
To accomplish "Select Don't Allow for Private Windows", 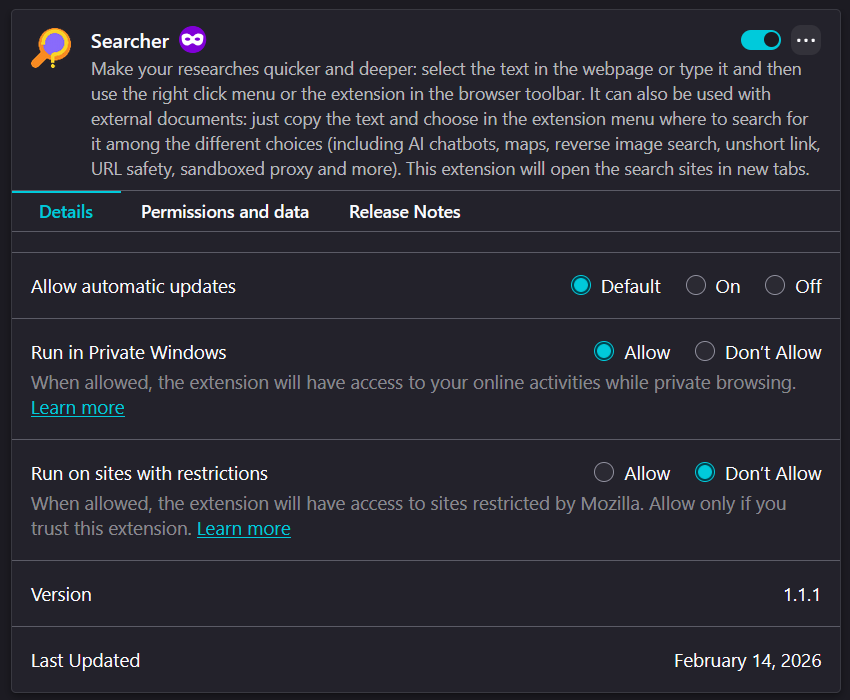I will click(x=705, y=352).
